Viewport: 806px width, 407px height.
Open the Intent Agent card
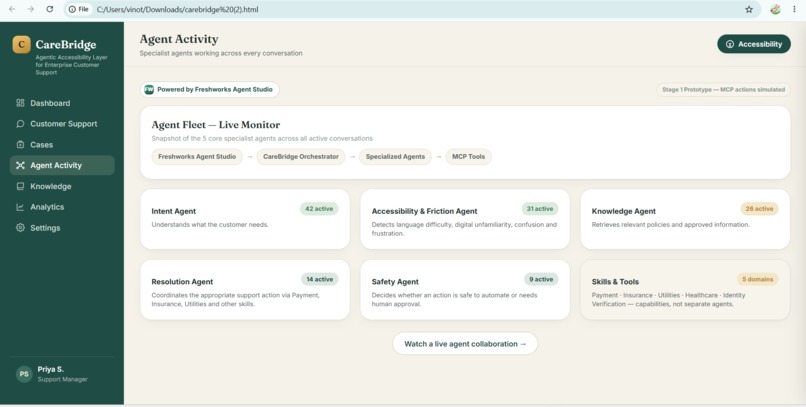coord(245,219)
